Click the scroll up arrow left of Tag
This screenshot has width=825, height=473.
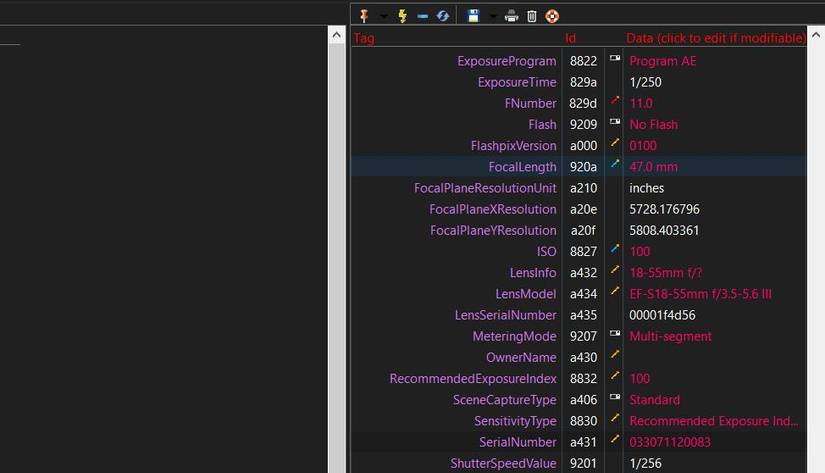click(x=337, y=36)
